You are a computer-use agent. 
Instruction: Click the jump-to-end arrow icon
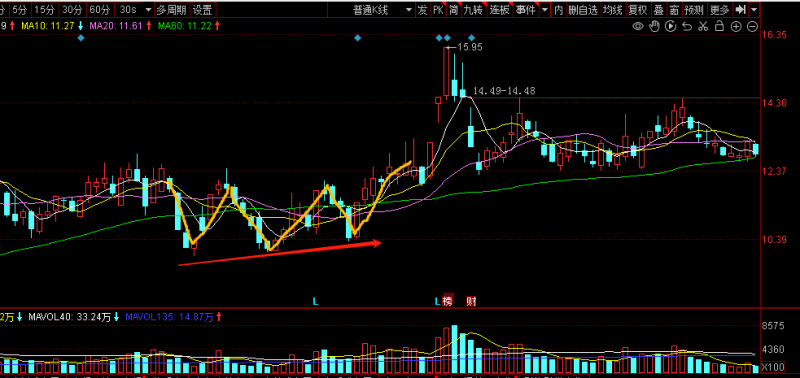click(x=740, y=9)
